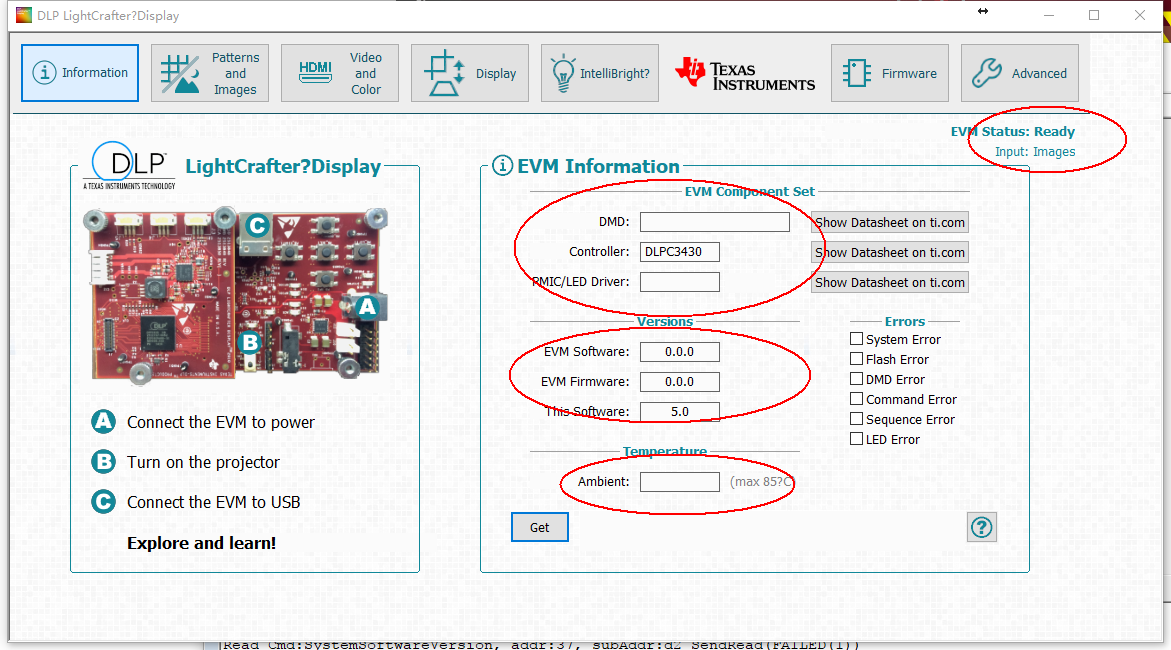The image size is (1171, 650).
Task: Click the "Input: Images" status text
Action: 1035,152
